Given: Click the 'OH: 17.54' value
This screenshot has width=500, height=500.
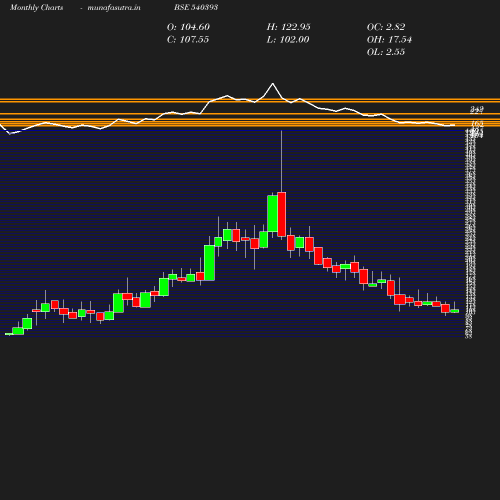Looking at the screenshot, I should [x=389, y=40].
